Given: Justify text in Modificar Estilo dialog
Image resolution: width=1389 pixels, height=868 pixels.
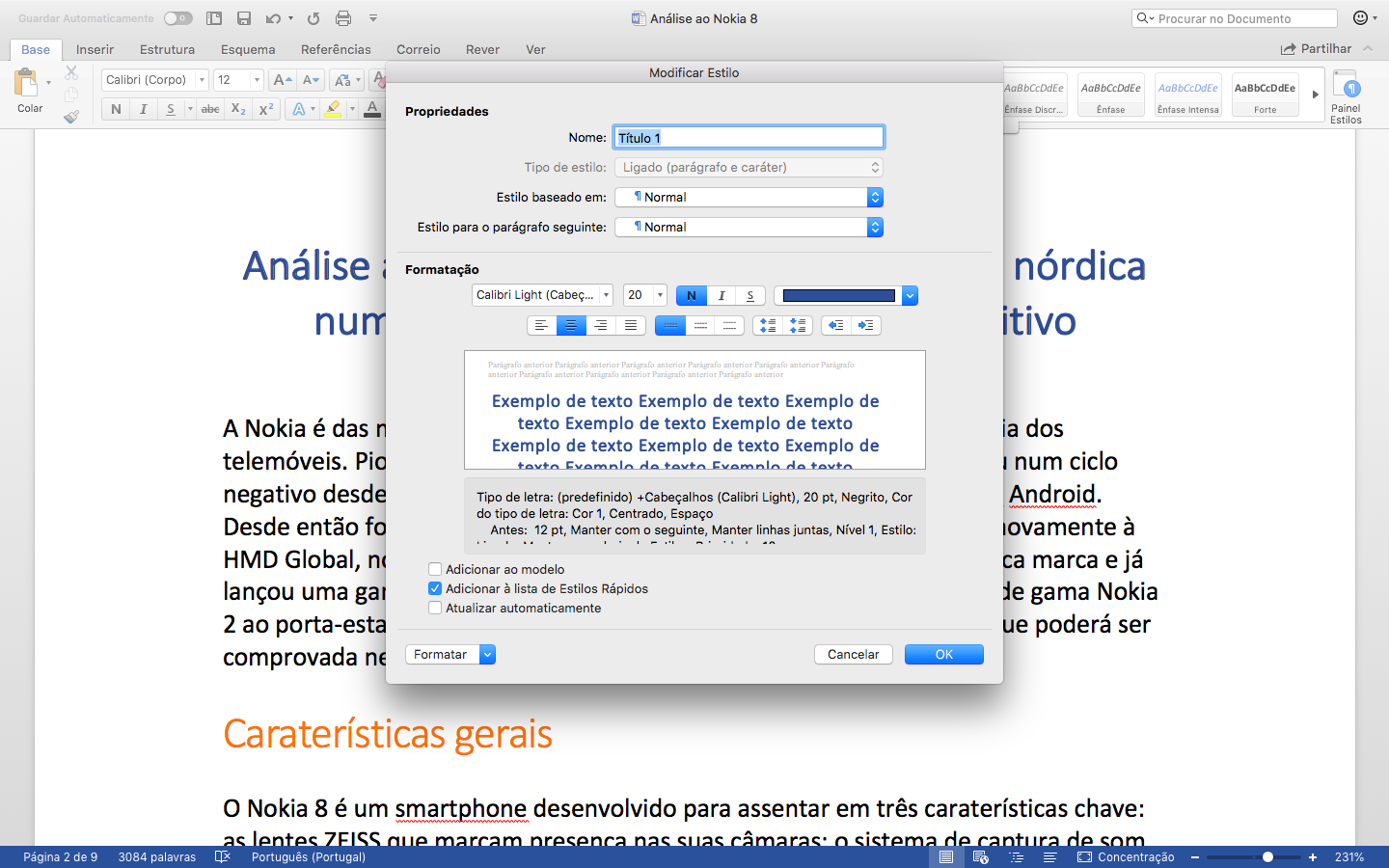Looking at the screenshot, I should (631, 325).
